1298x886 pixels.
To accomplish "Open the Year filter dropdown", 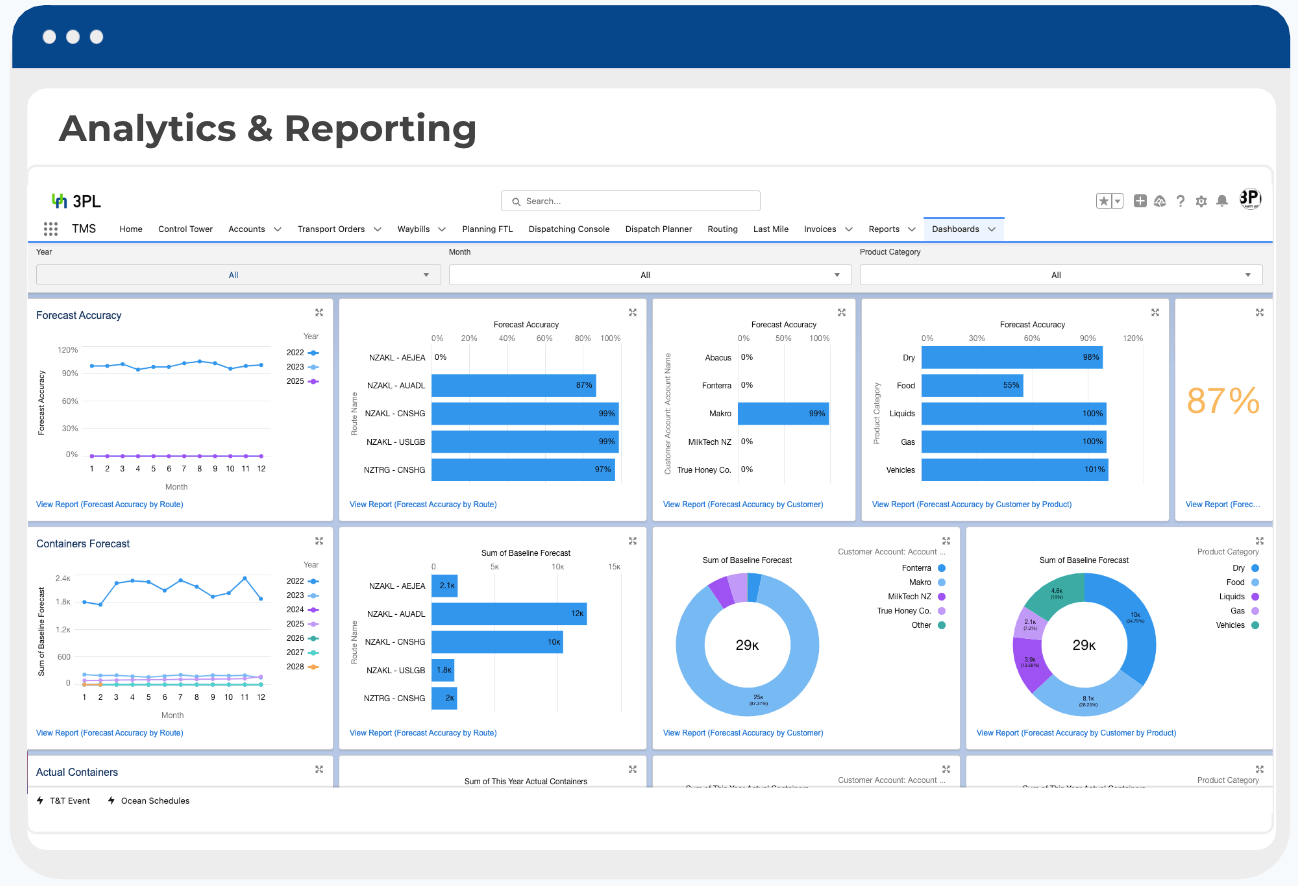I will 238,275.
